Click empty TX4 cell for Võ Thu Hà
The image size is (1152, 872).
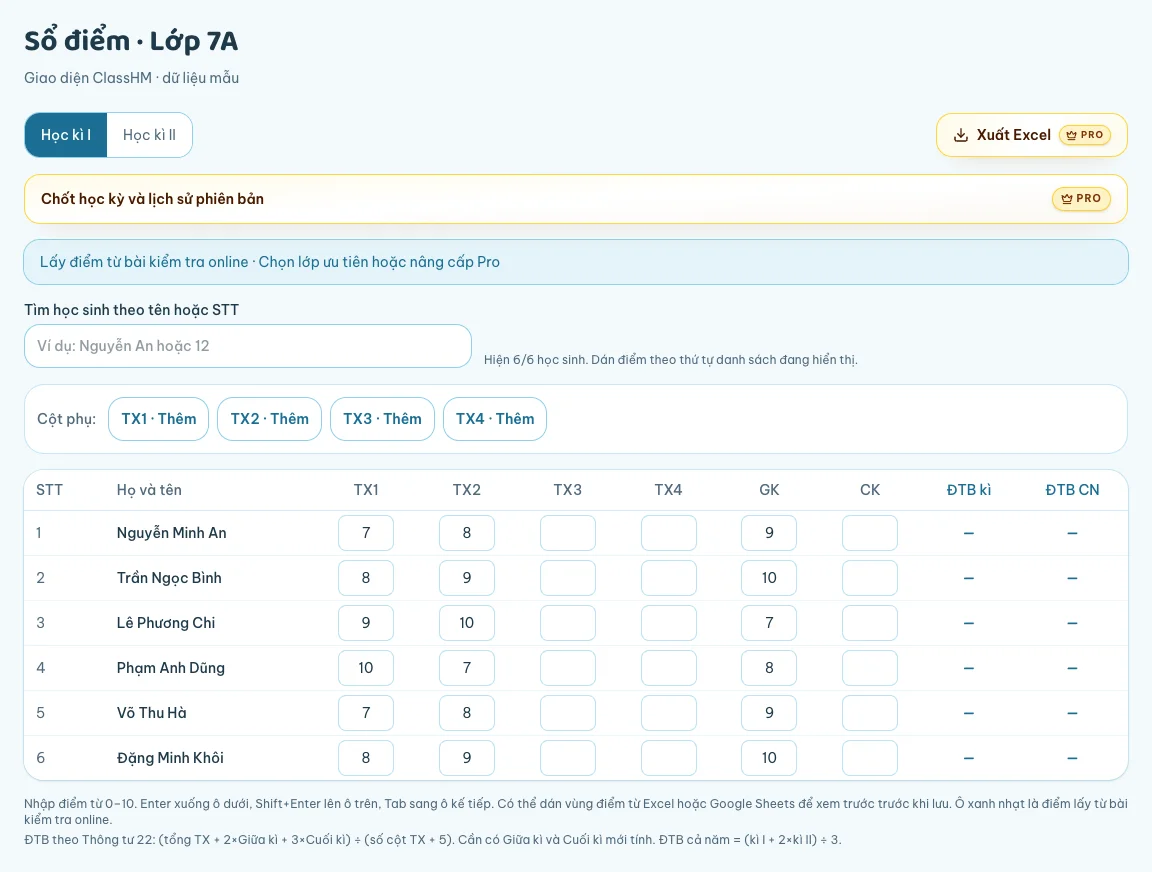click(669, 713)
